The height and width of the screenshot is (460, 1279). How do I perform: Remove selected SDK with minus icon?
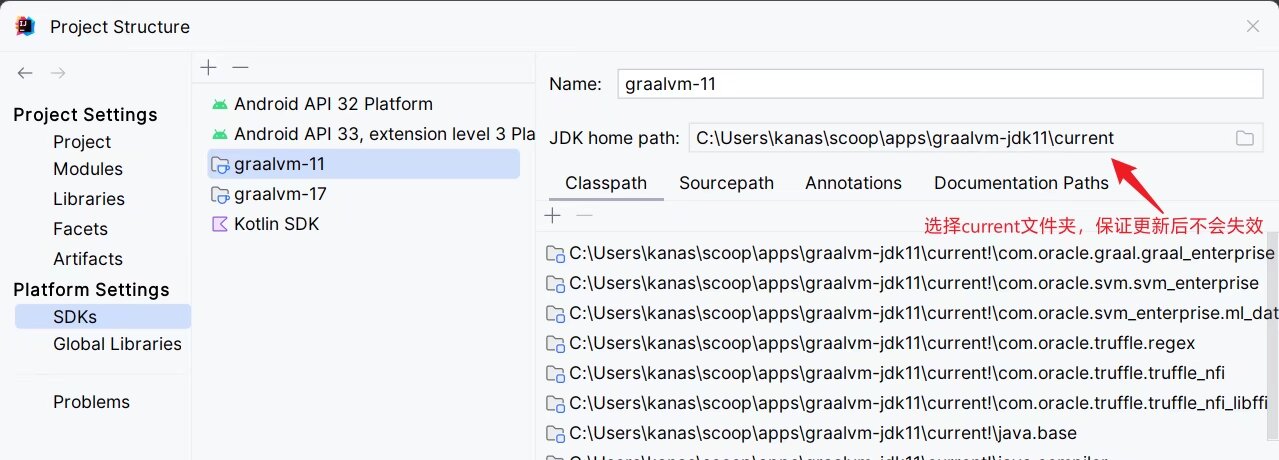coord(240,67)
